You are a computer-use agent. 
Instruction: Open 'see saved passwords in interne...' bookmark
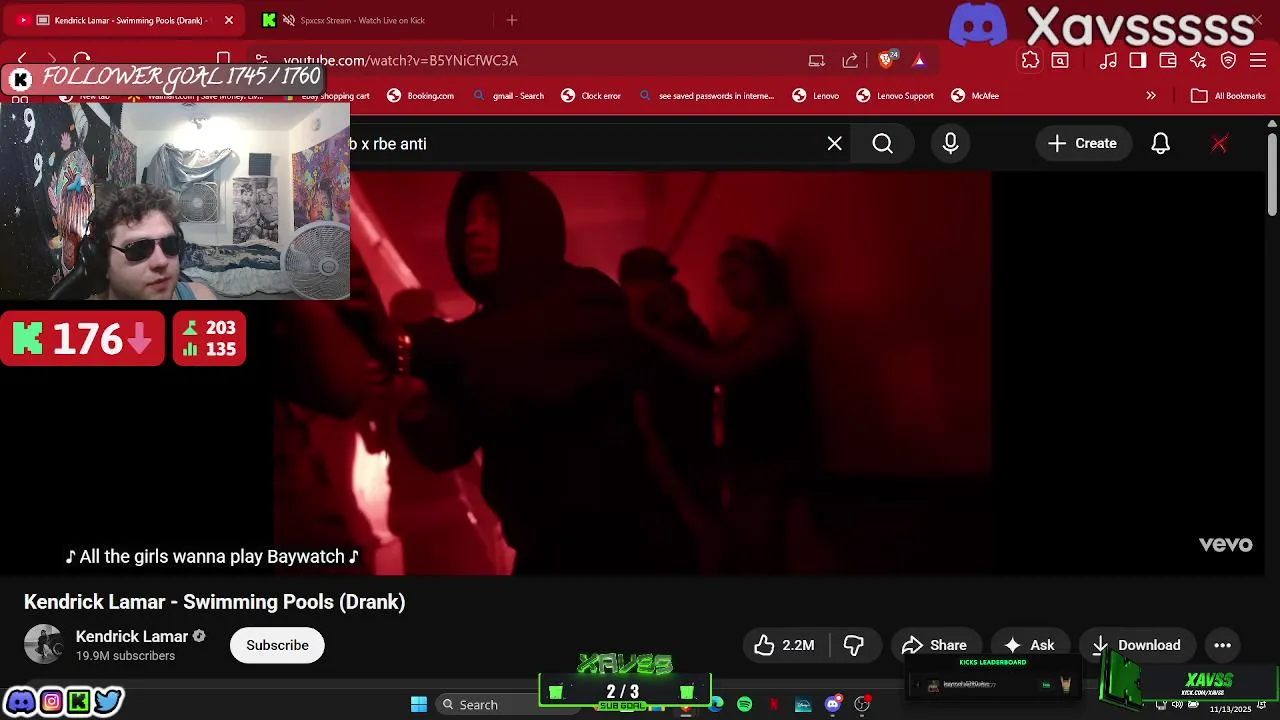coord(707,96)
